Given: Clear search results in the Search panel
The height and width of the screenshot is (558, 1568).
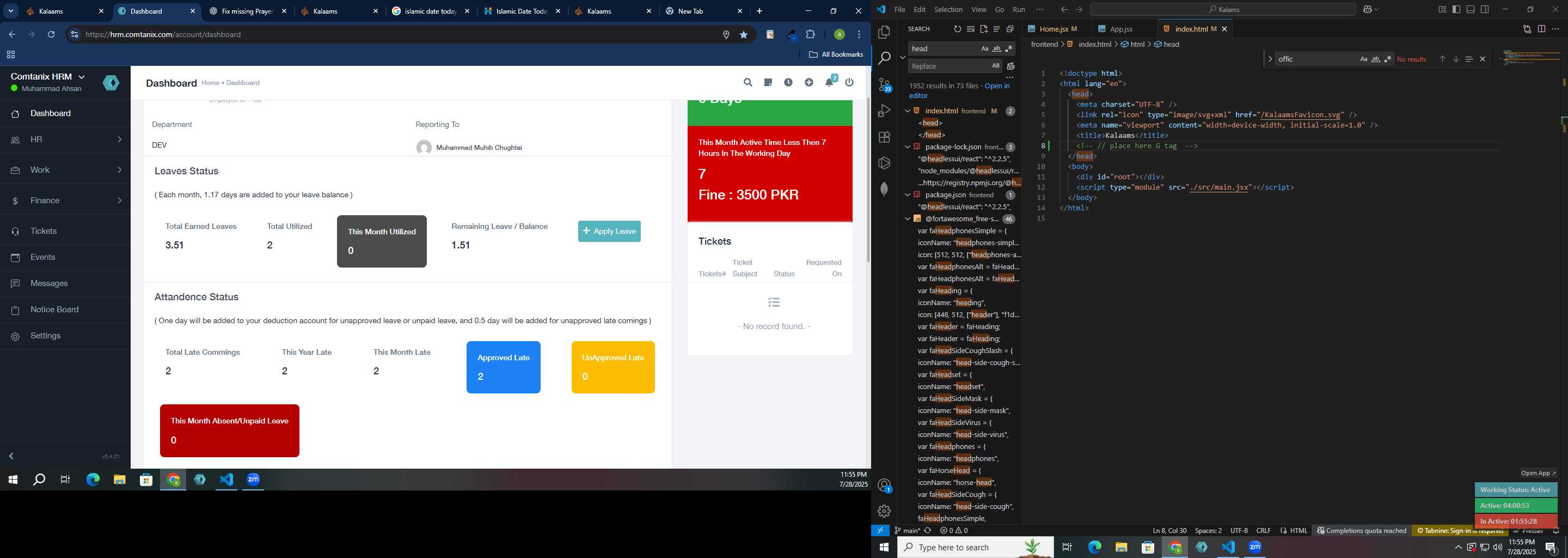Looking at the screenshot, I should 970,29.
